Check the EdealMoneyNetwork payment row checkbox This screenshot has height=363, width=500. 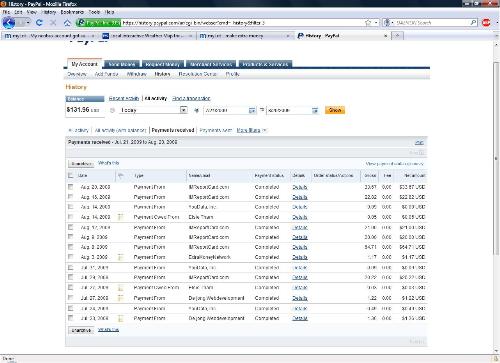click(70, 257)
